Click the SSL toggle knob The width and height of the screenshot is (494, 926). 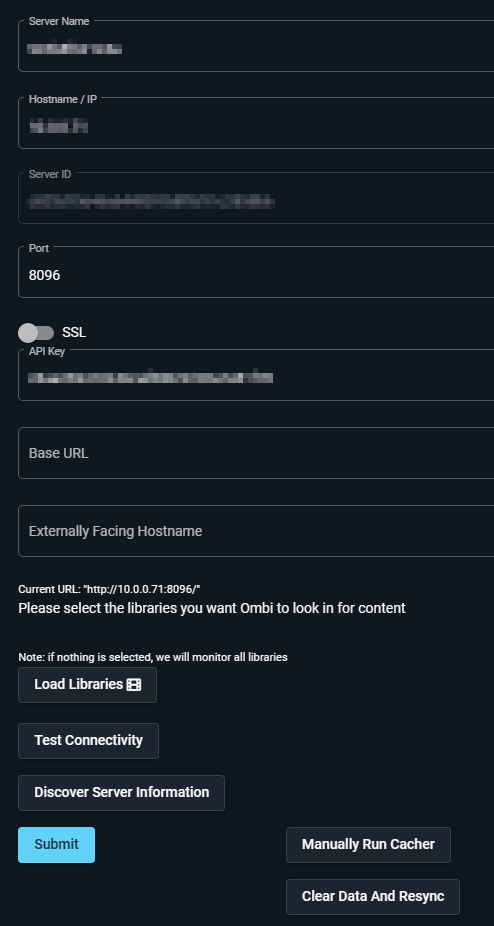[28, 332]
